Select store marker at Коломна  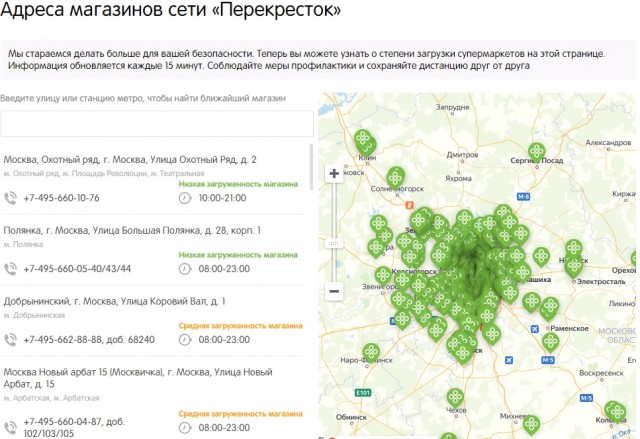click(x=616, y=411)
